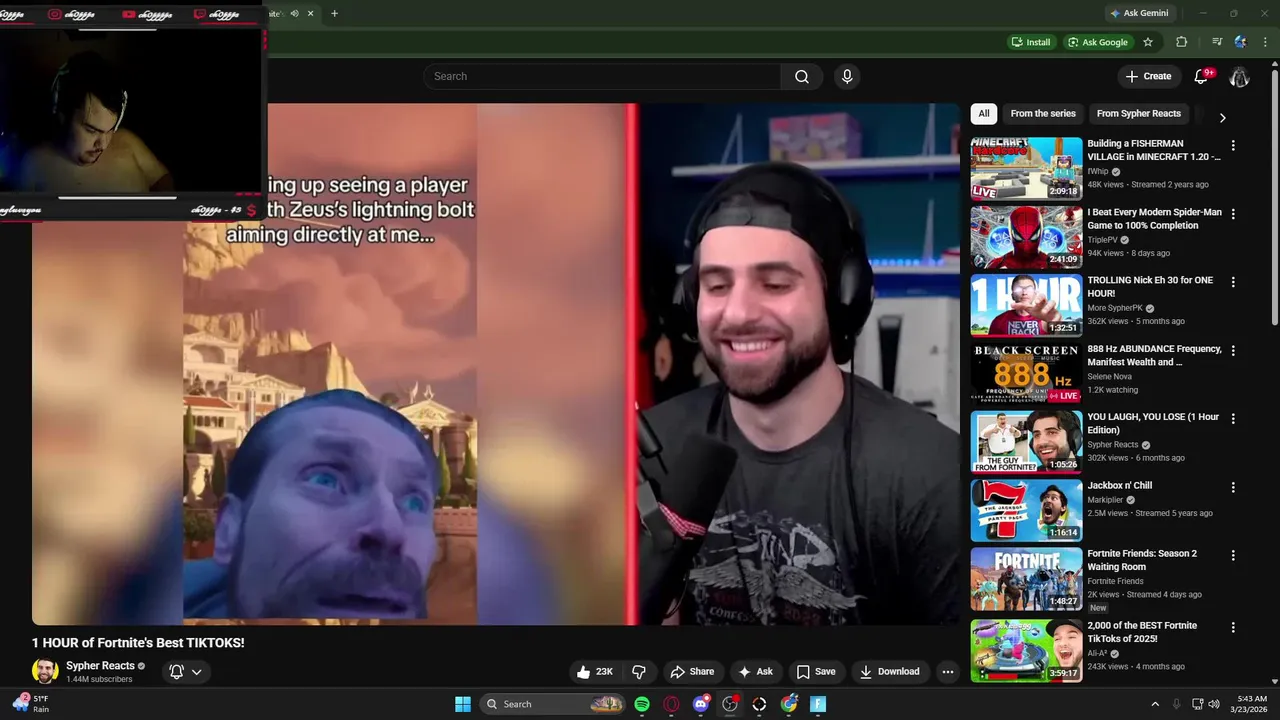Open options menu for 2,000 BEST Fortnite TikToks
Screen dimensions: 1280x720
[x=1233, y=627]
